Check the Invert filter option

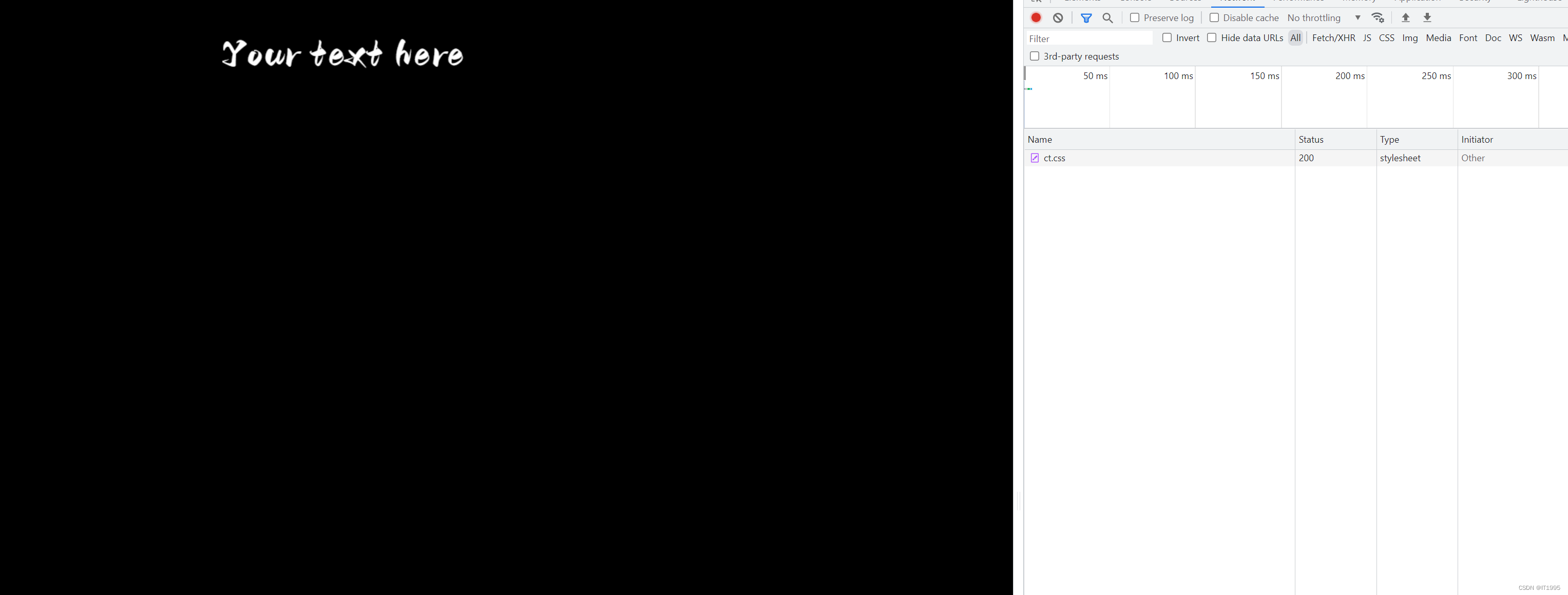[1167, 37]
